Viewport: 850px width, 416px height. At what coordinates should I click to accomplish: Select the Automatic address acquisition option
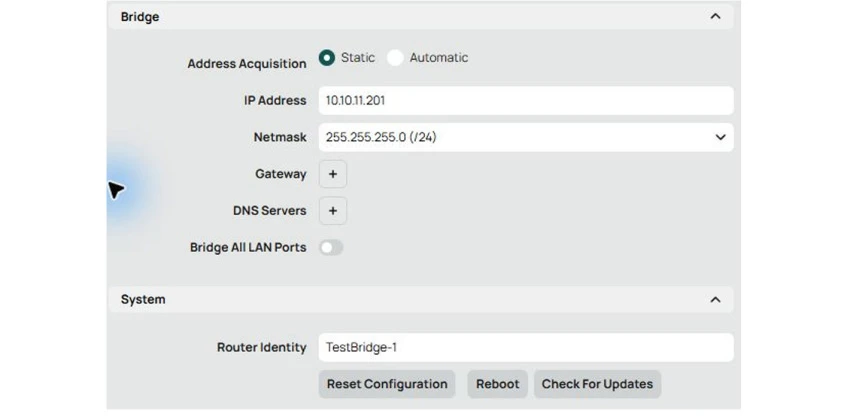[x=395, y=57]
